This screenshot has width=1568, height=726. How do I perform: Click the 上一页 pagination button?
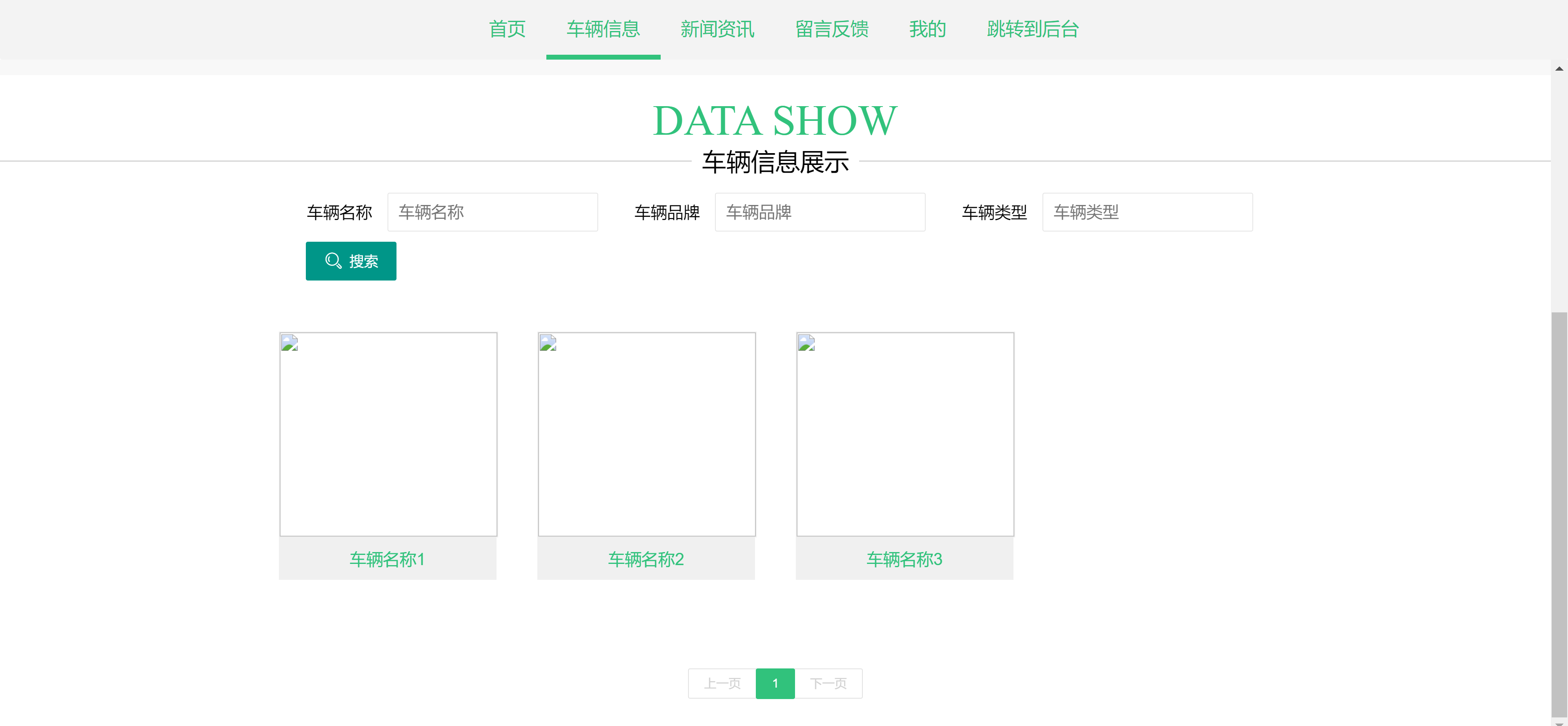(x=722, y=684)
